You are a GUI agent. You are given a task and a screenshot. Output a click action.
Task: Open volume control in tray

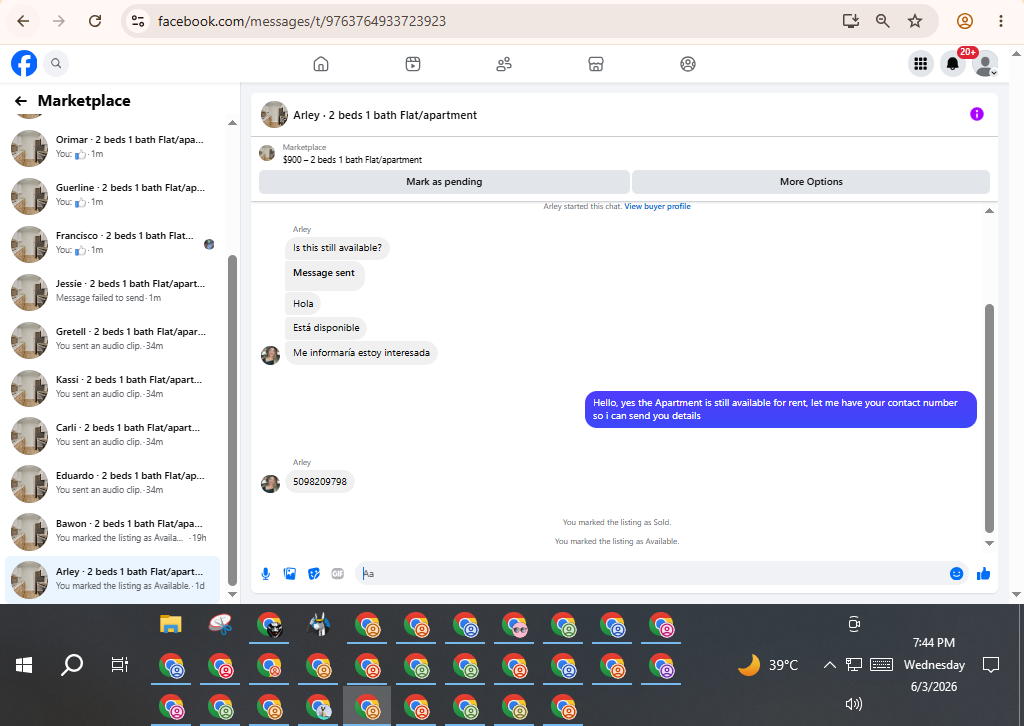coord(854,704)
